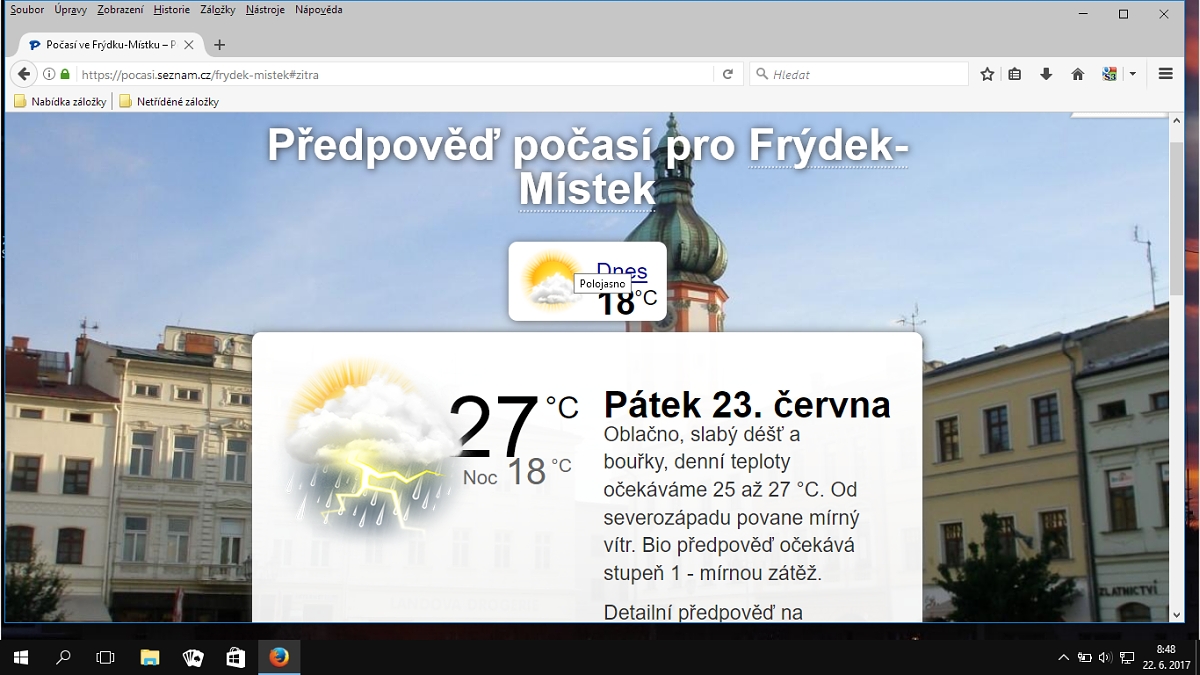Viewport: 1200px width, 675px height.
Task: Open the bookmarks list icon
Action: tap(1015, 74)
